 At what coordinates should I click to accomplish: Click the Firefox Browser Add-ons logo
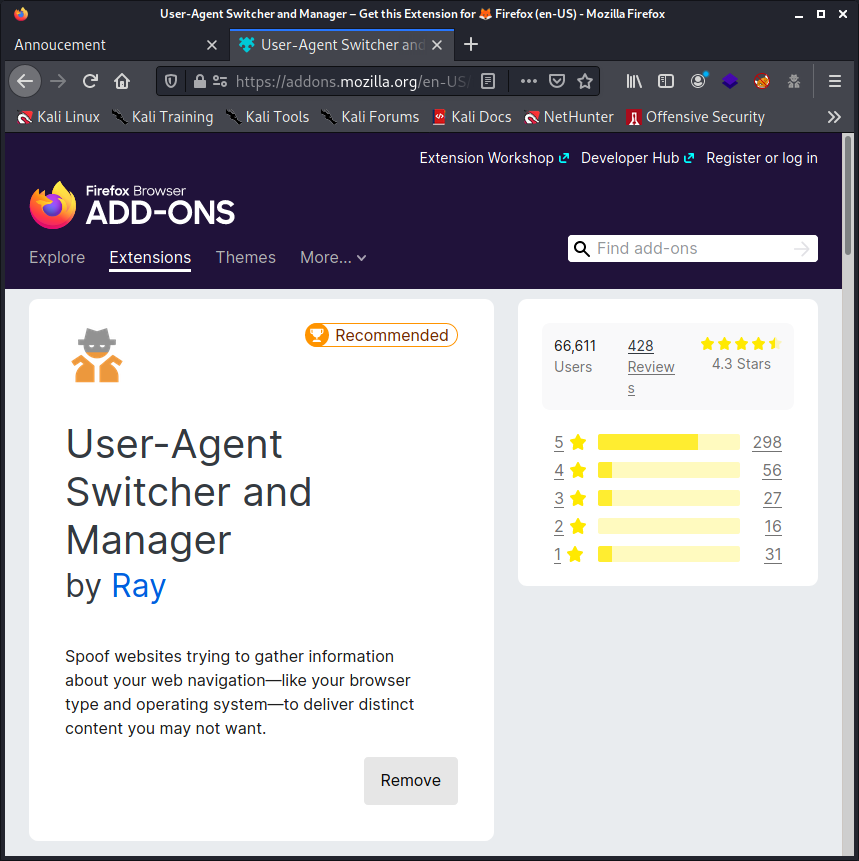pos(132,205)
